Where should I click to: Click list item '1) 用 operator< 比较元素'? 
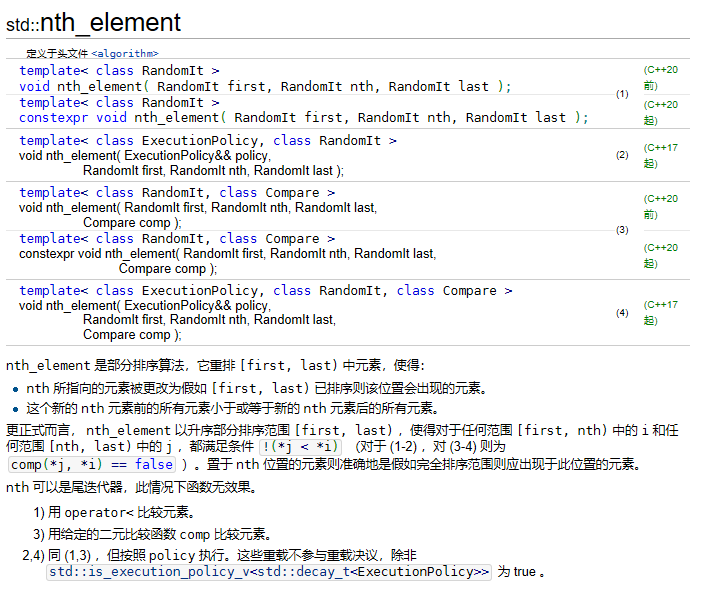(x=114, y=512)
